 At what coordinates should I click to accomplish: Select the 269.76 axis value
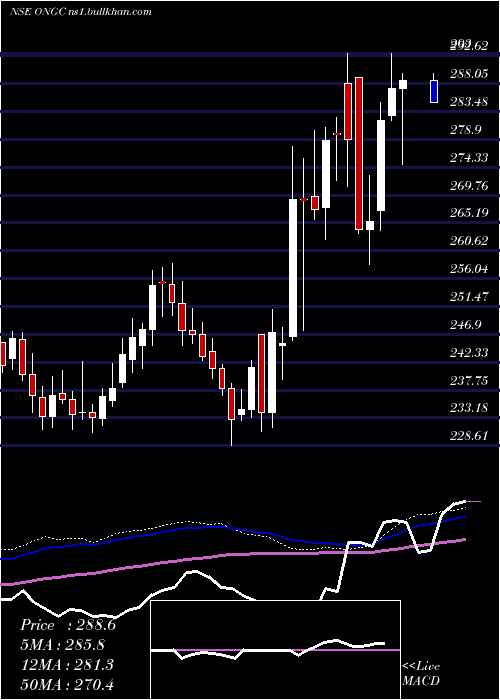pos(469,186)
